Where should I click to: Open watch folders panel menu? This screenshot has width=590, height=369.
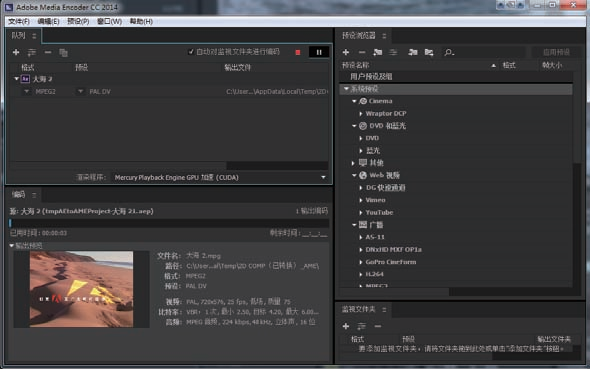[x=384, y=310]
